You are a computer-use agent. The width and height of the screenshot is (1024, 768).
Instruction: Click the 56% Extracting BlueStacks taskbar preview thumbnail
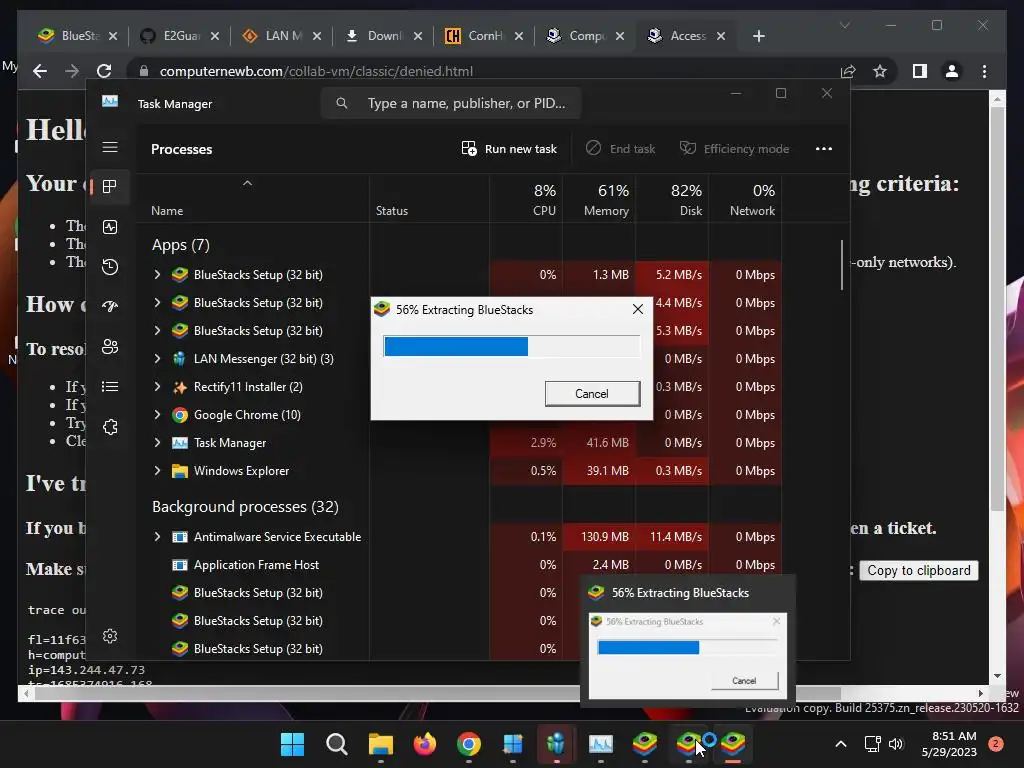pyautogui.click(x=688, y=656)
